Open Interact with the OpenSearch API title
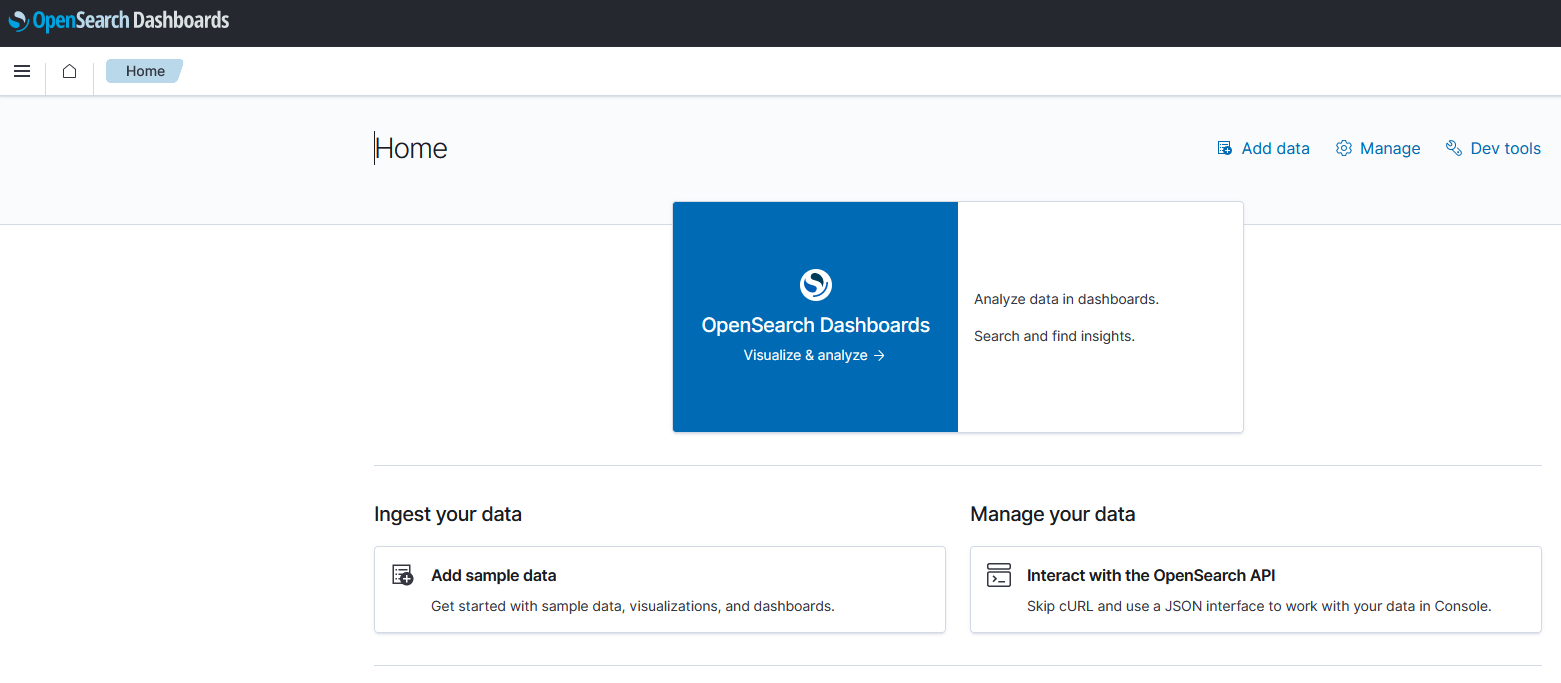Viewport: 1561px width, 683px height. [1151, 576]
